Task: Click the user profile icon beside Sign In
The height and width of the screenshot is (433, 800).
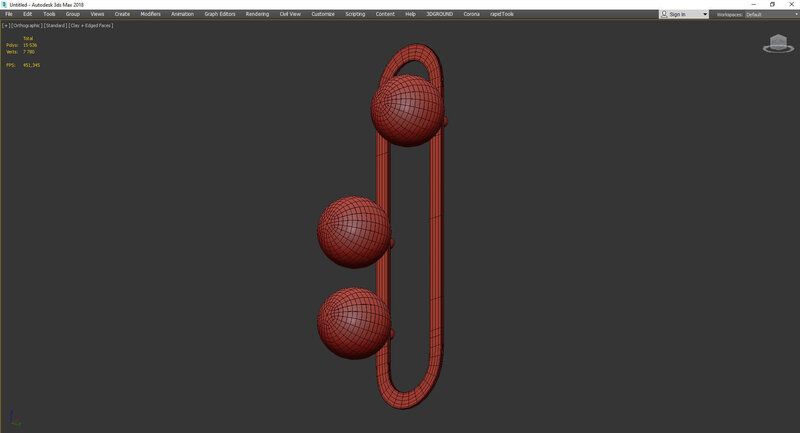Action: click(x=666, y=15)
